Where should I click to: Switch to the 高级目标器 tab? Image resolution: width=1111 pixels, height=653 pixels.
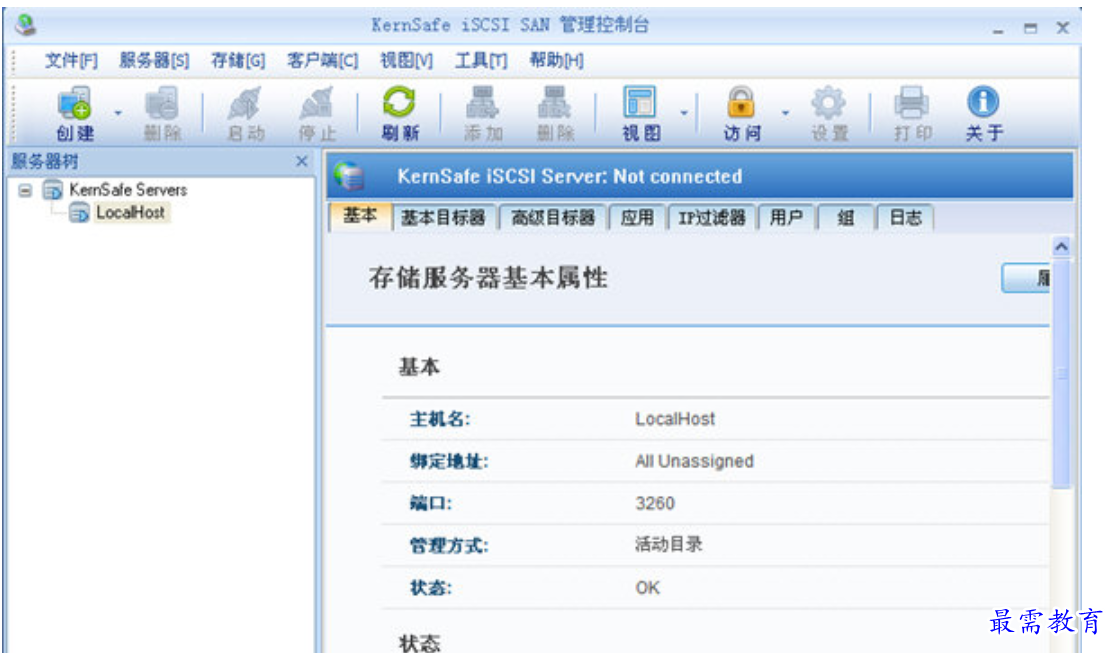(x=552, y=218)
